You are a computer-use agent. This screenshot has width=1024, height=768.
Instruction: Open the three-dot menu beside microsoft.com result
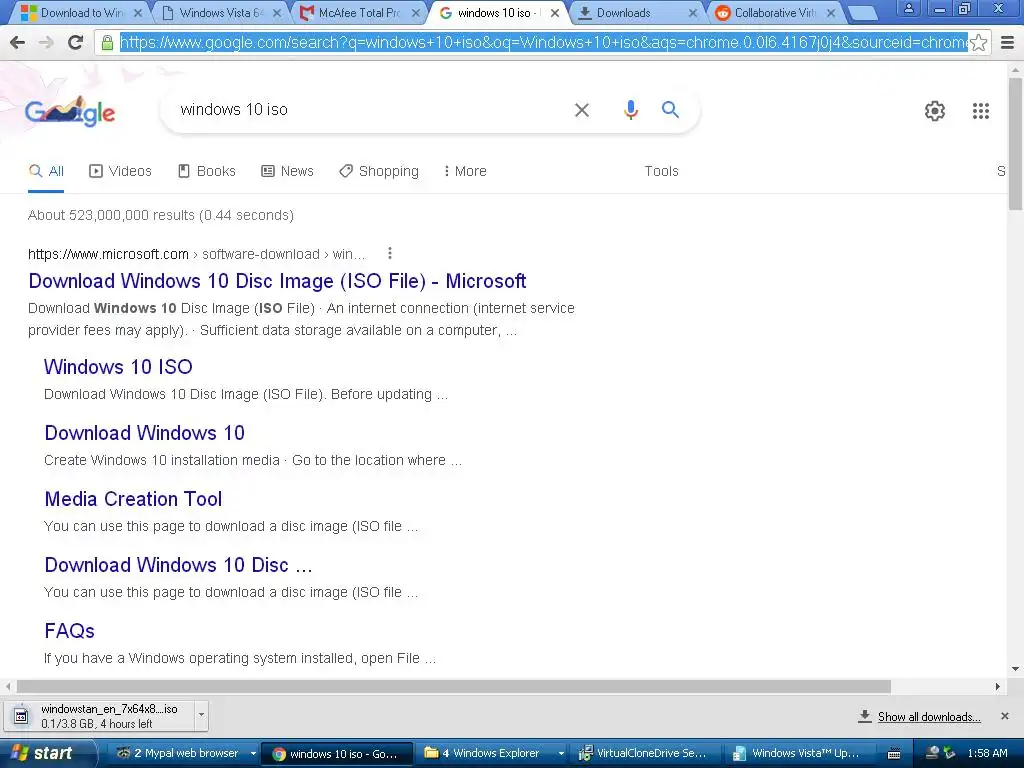click(x=390, y=253)
